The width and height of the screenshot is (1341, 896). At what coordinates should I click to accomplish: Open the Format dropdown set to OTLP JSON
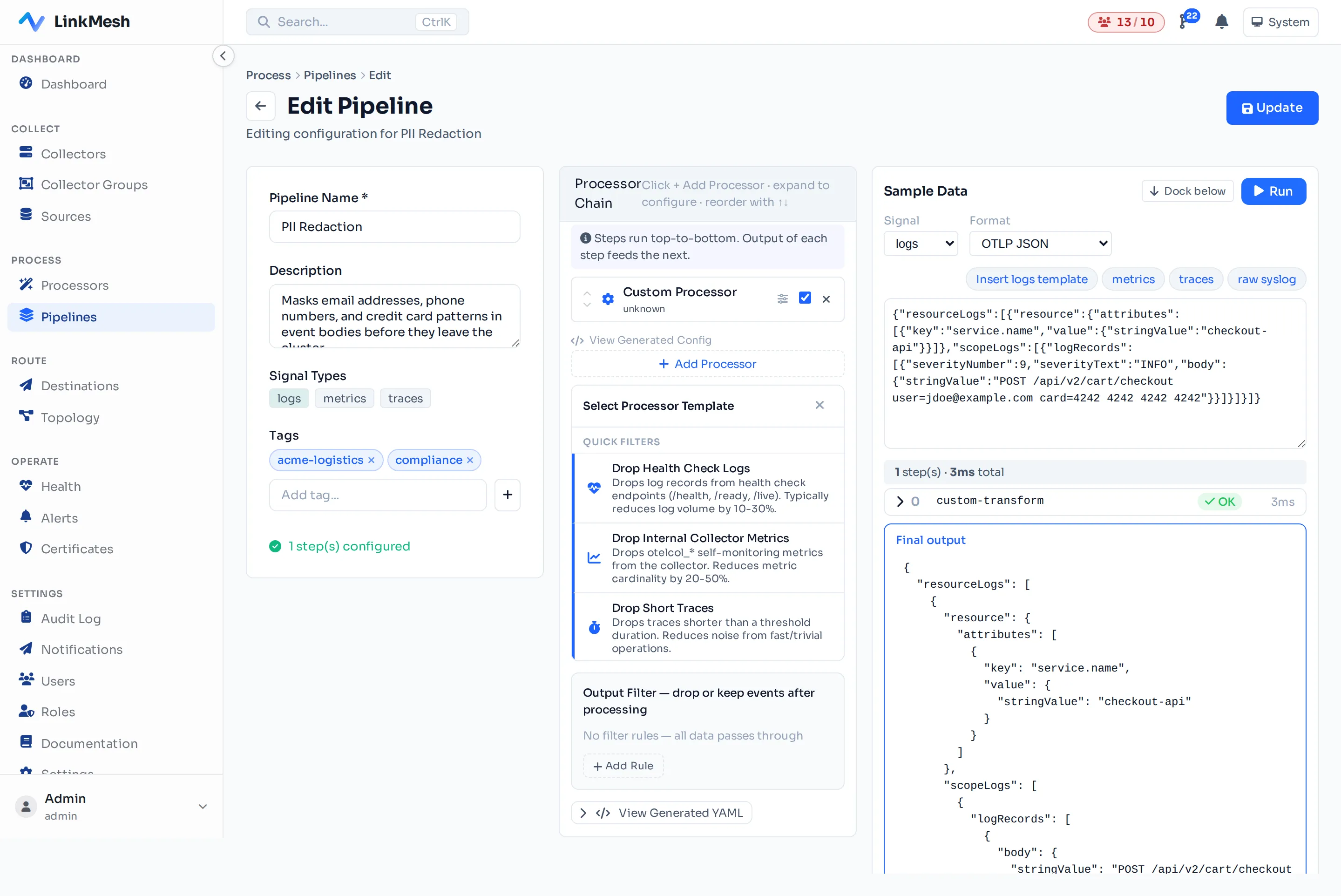point(1040,244)
